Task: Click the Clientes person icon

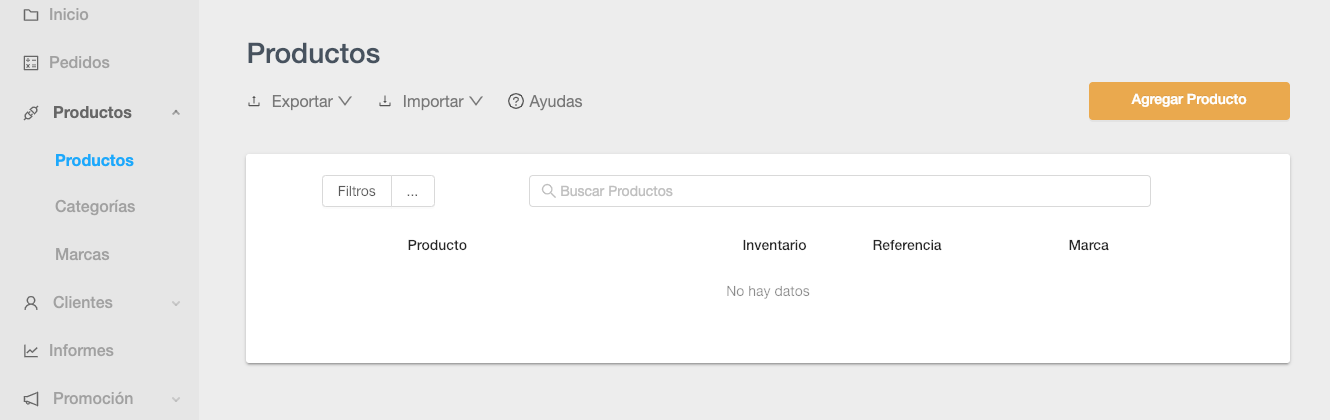Action: point(31,303)
